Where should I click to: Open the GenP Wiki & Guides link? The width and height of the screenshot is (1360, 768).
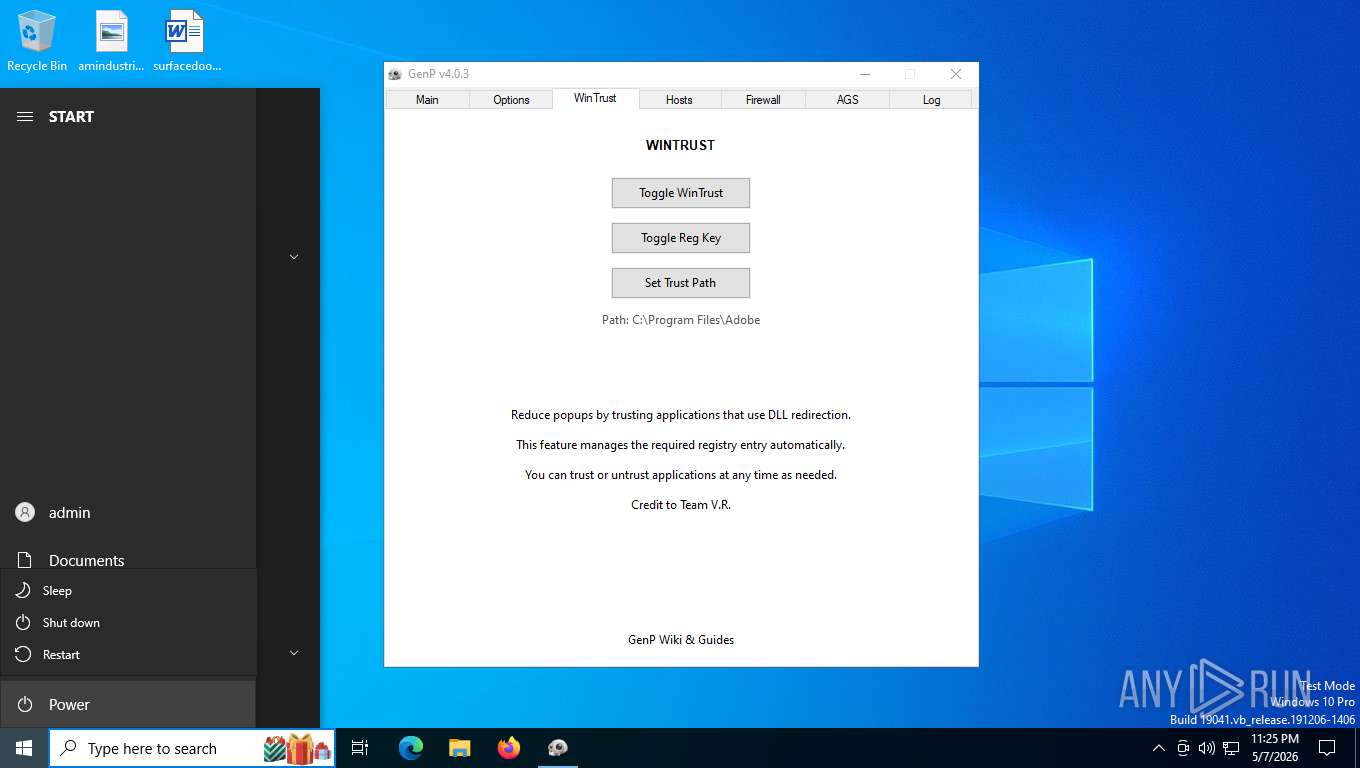click(681, 640)
